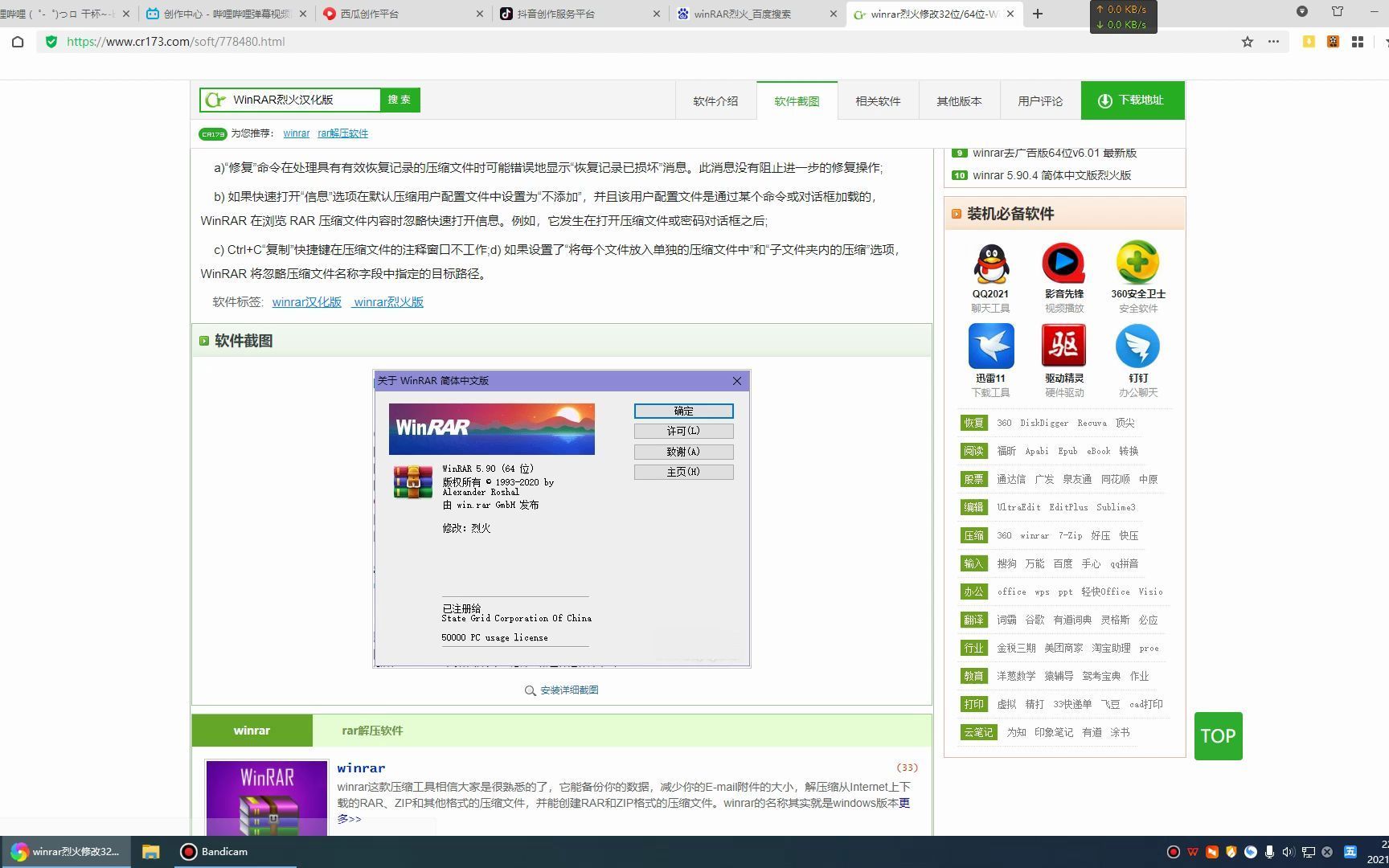Click the UltraEdit link
1389x868 pixels.
tap(1018, 507)
